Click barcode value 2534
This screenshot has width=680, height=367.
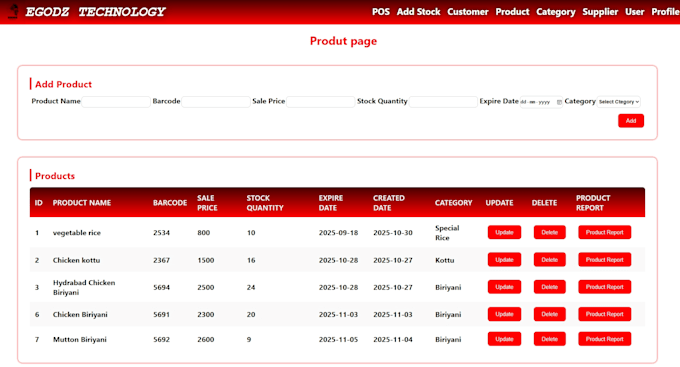(x=161, y=233)
